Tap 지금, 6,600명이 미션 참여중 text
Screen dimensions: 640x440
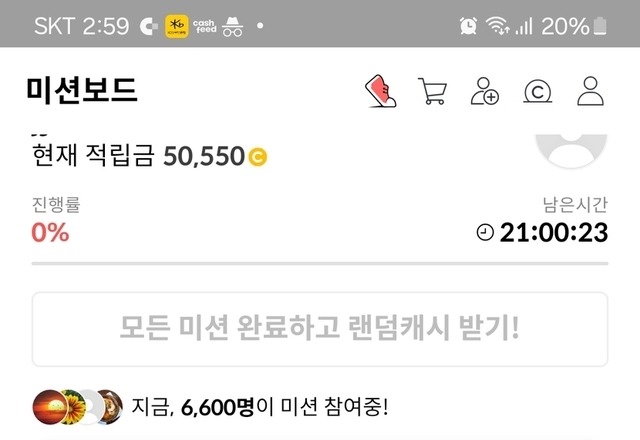(x=260, y=407)
